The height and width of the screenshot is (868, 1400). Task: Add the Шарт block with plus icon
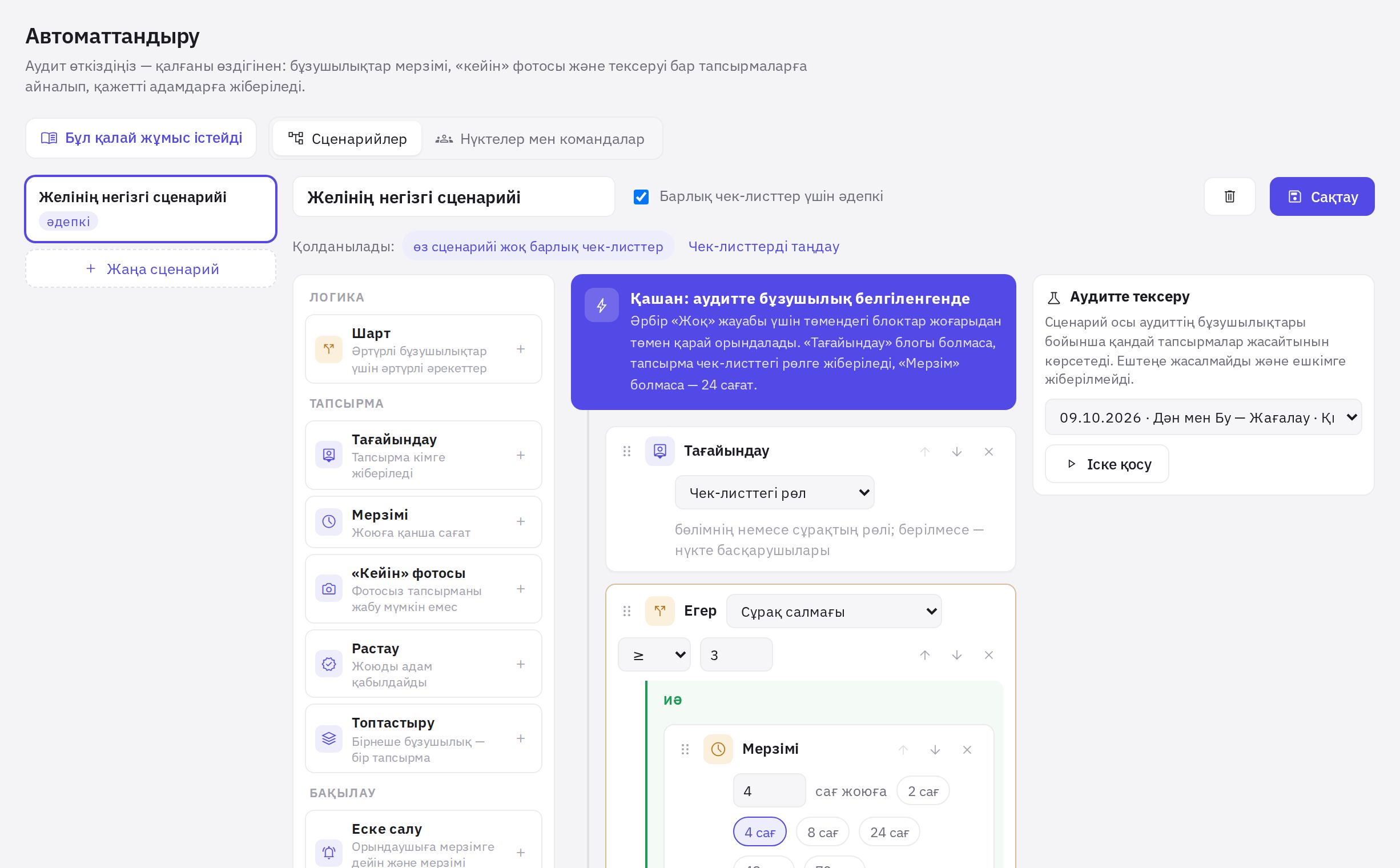[x=521, y=349]
